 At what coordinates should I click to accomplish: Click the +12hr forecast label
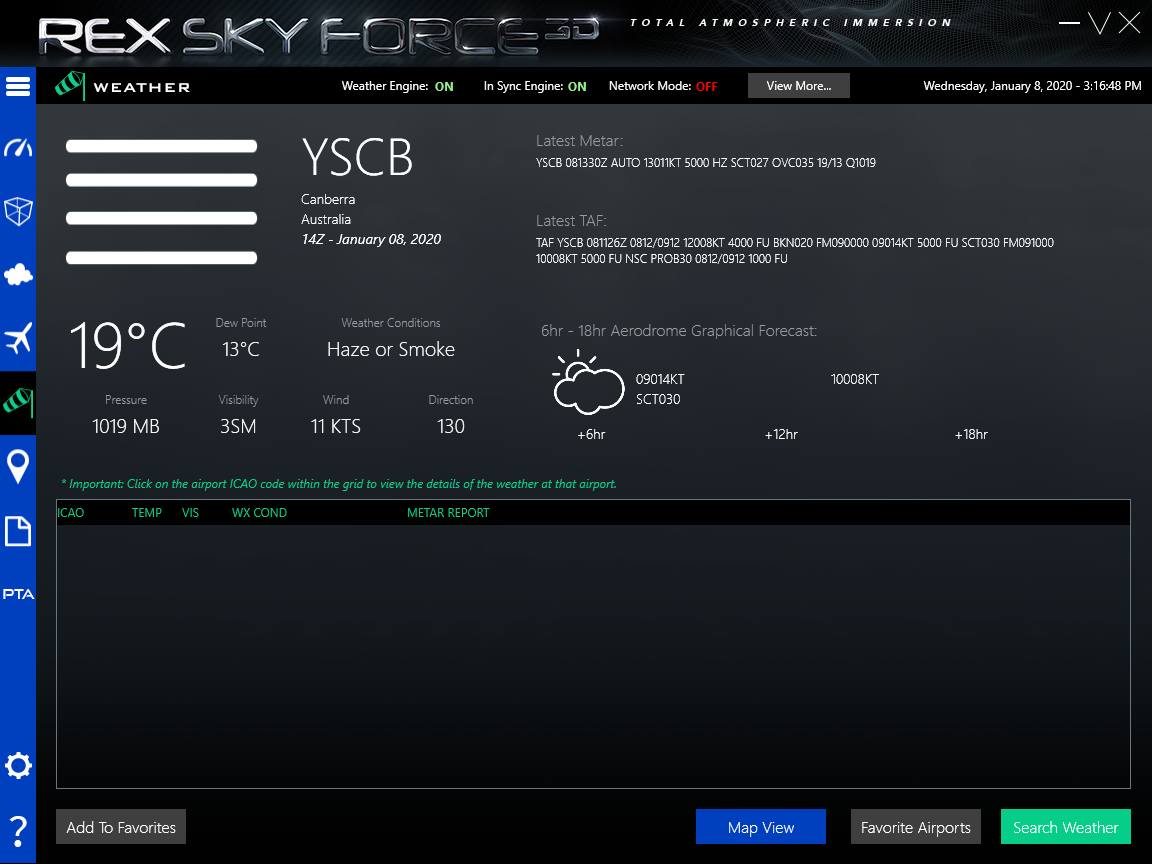point(781,434)
